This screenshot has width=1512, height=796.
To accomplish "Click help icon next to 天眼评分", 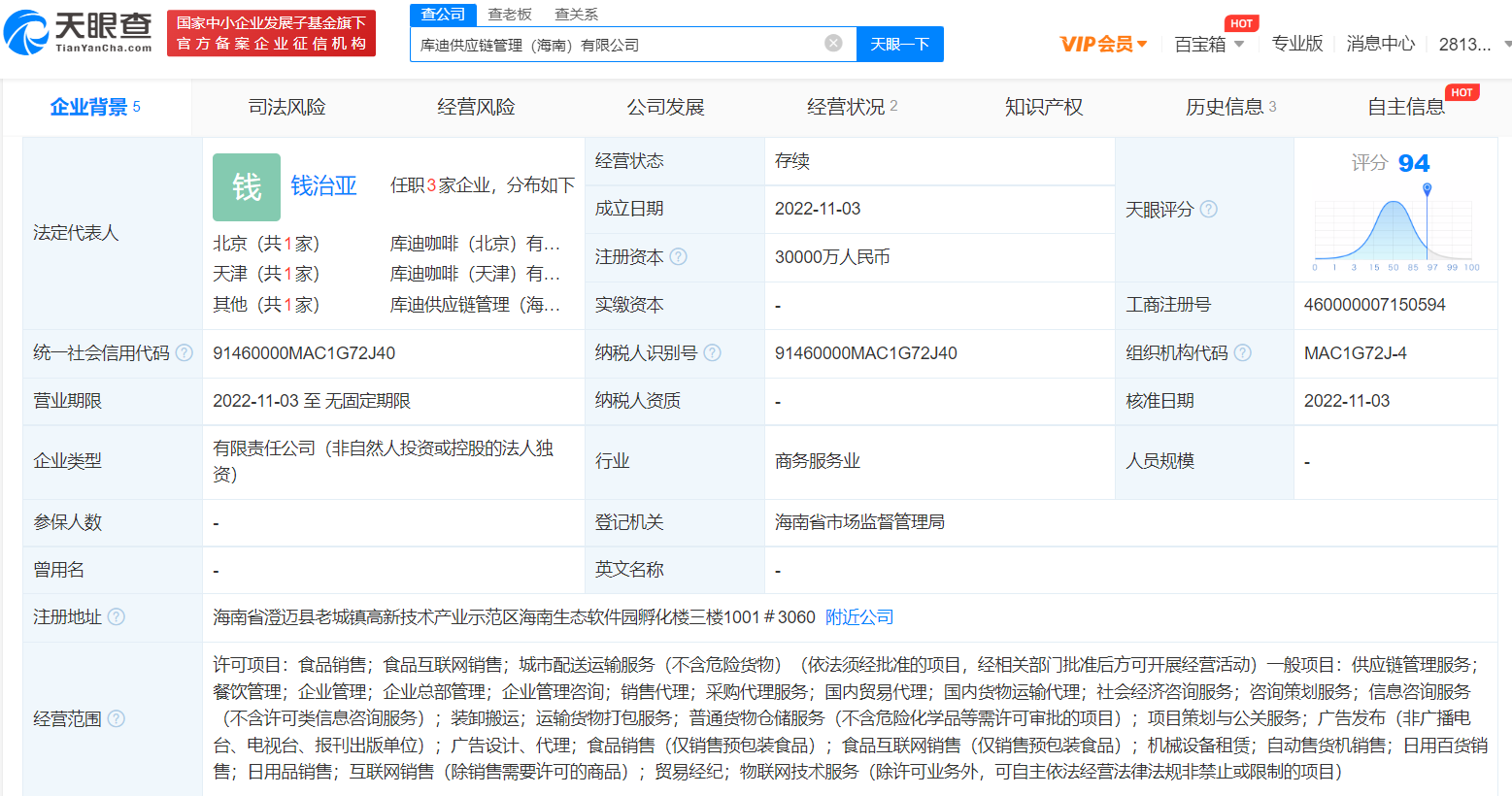I will click(1209, 210).
